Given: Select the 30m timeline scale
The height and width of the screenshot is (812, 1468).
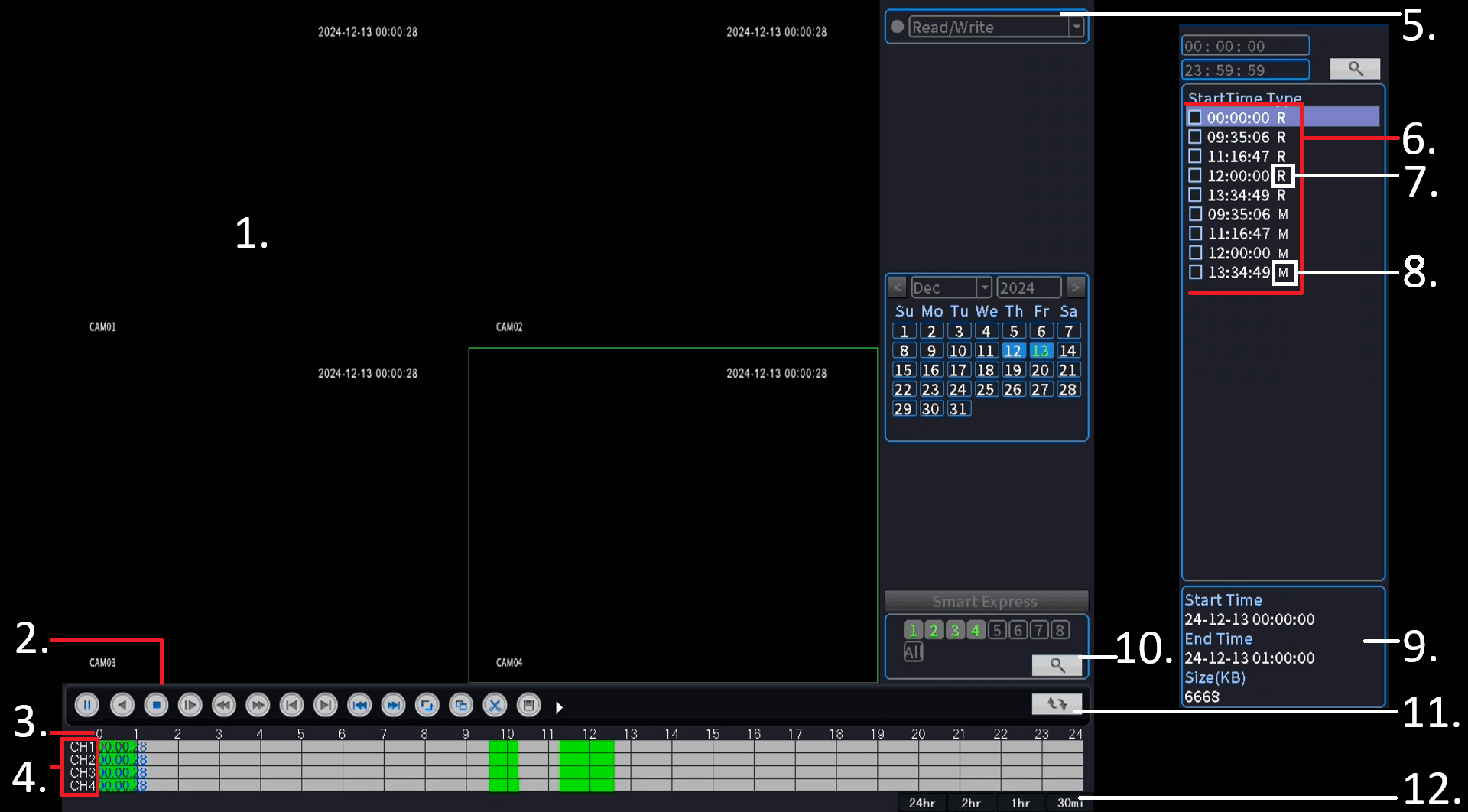Looking at the screenshot, I should tap(1070, 803).
